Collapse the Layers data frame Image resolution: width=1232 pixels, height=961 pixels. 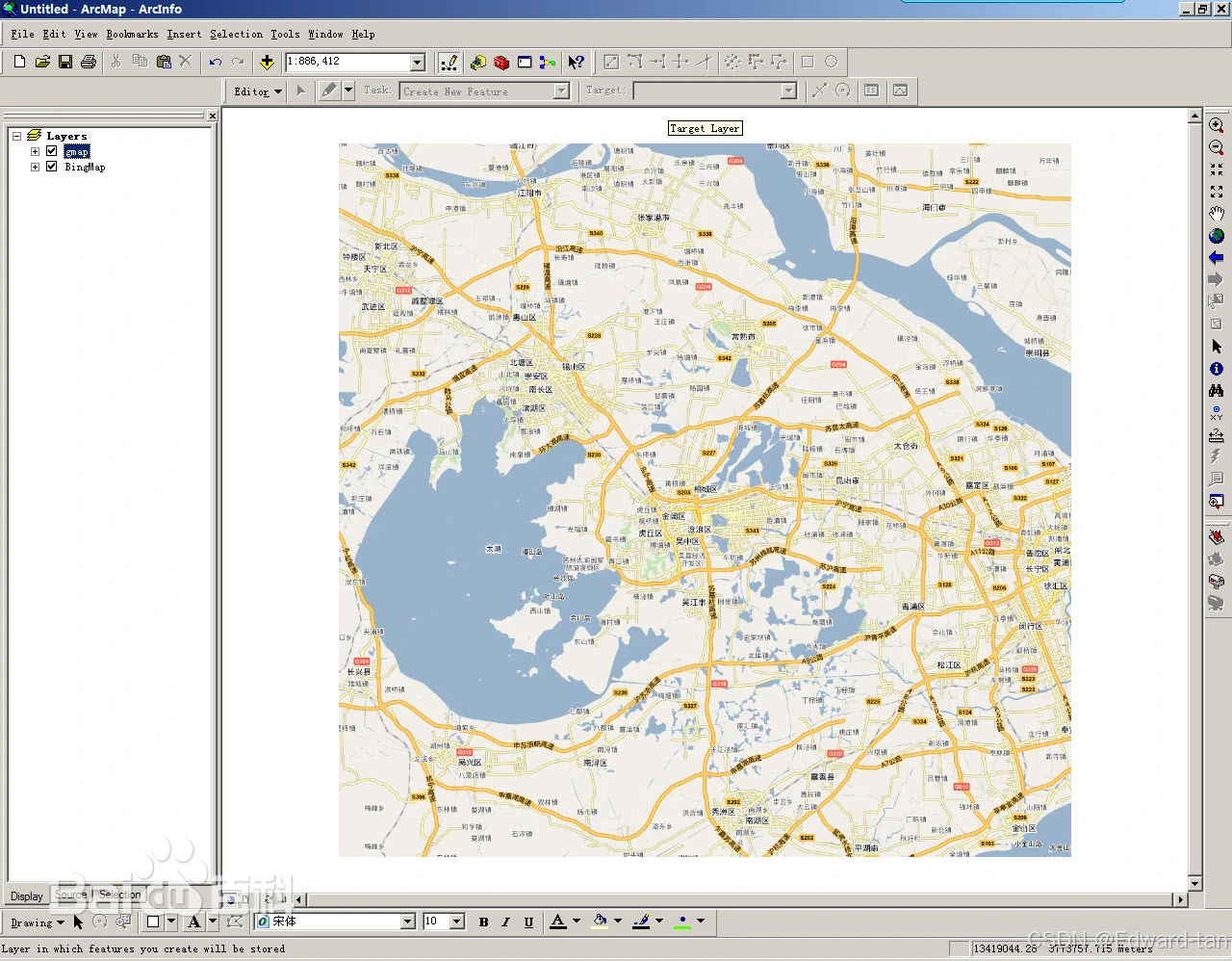(x=17, y=136)
